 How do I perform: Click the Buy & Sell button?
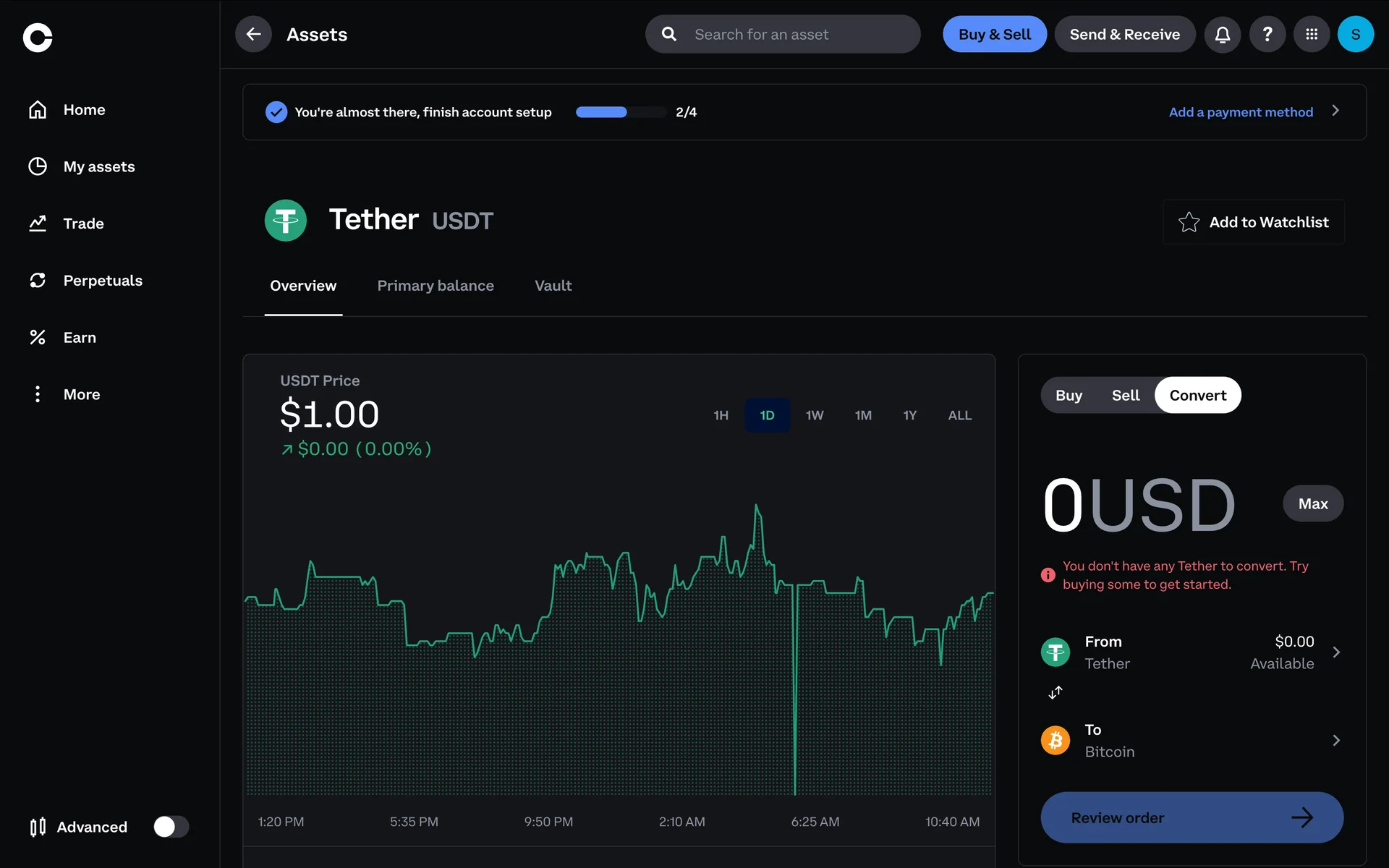click(994, 34)
